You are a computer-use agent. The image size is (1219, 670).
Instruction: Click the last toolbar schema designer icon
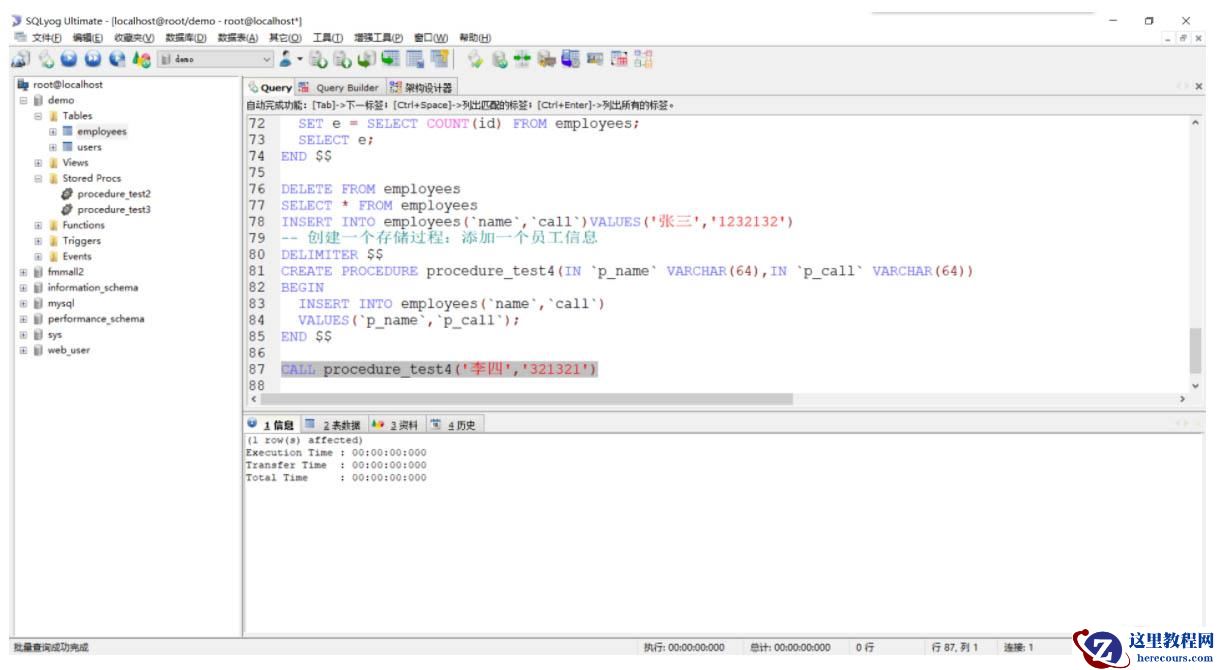point(645,60)
